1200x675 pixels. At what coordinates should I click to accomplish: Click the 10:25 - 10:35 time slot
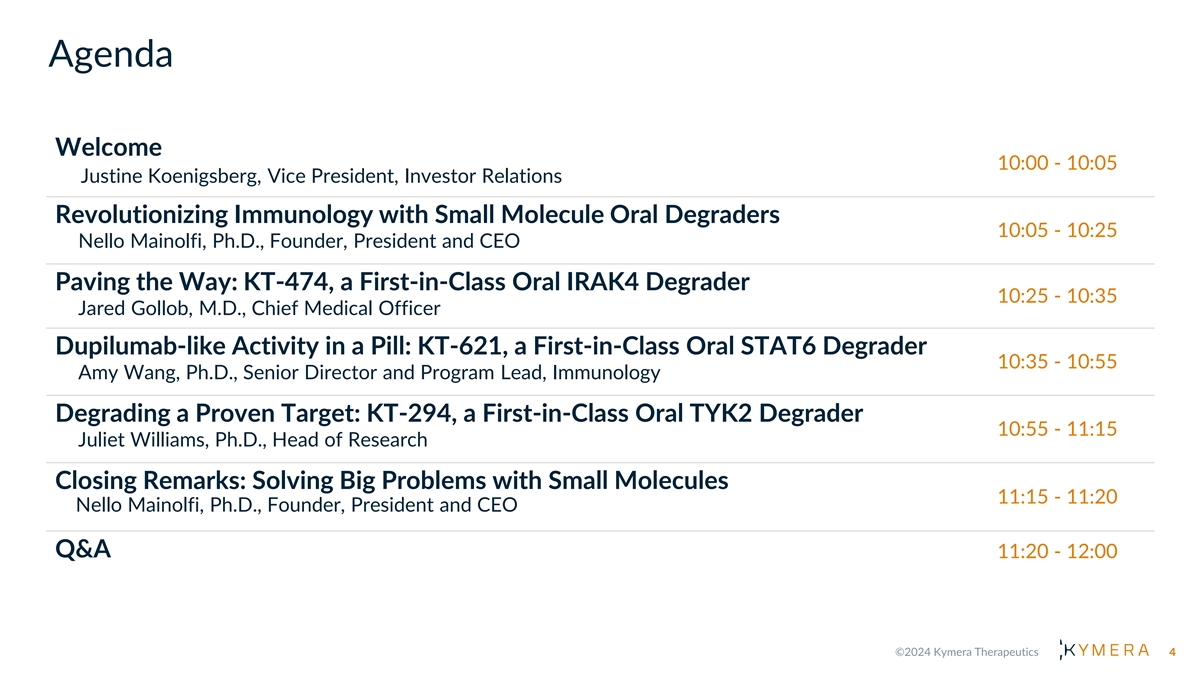tap(1057, 296)
